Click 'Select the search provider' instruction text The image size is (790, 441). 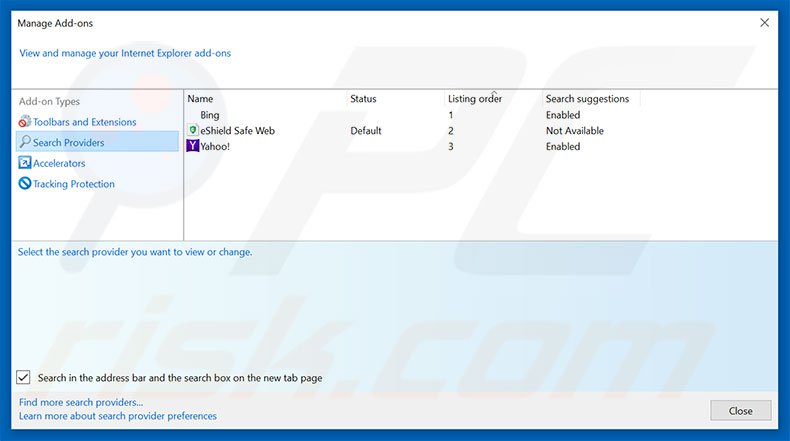[x=135, y=251]
